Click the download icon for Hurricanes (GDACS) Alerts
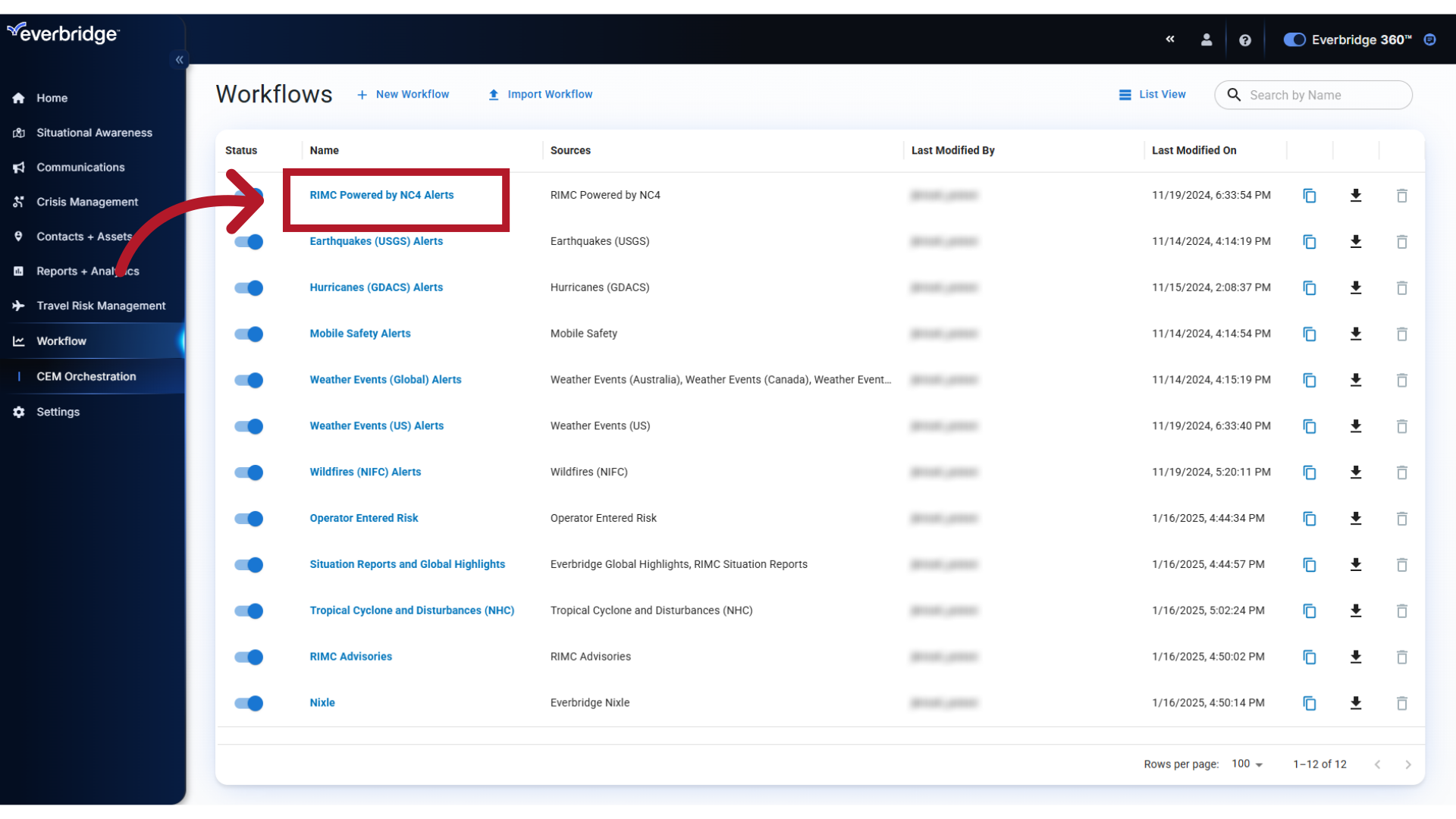The image size is (1456, 819). tap(1355, 288)
